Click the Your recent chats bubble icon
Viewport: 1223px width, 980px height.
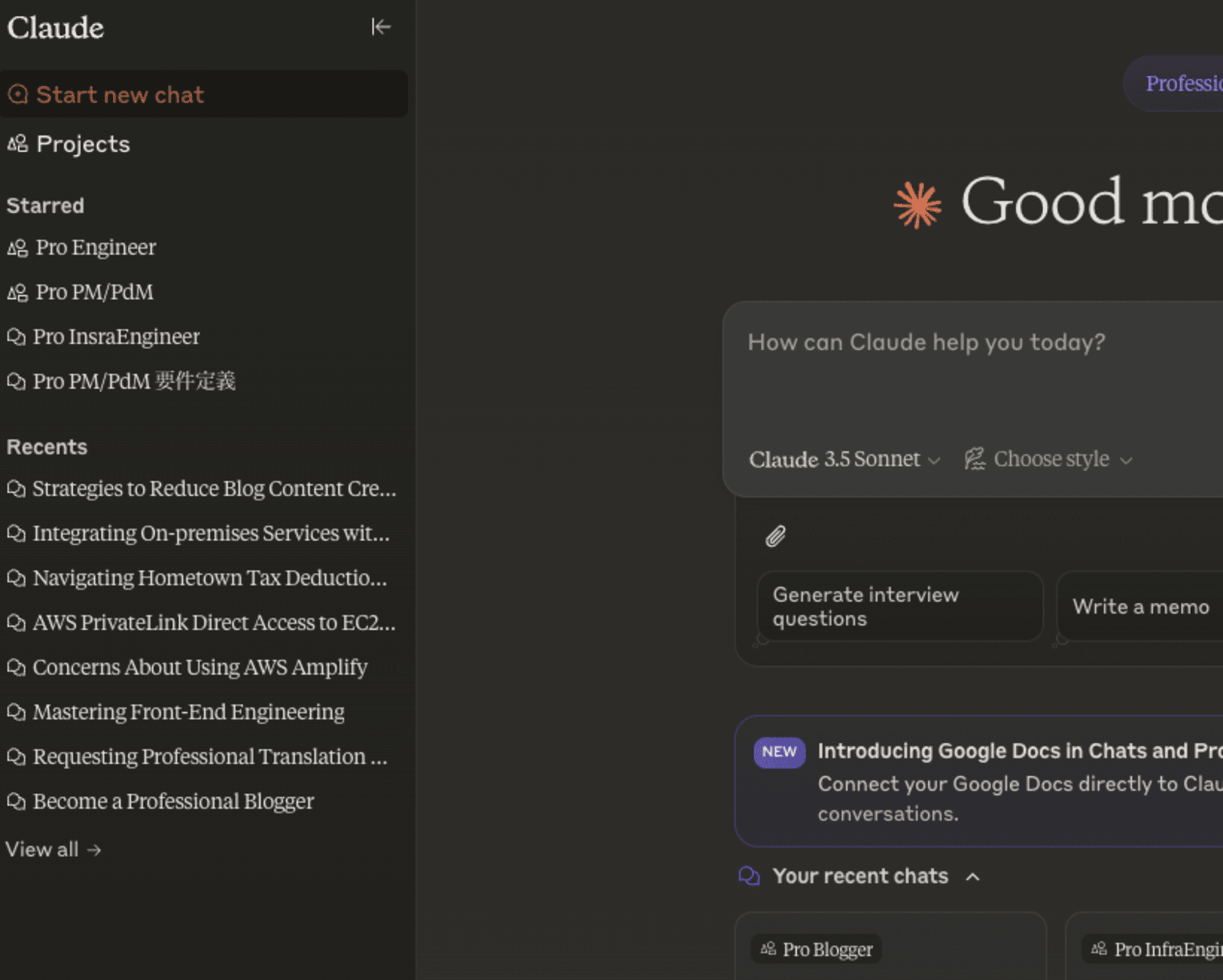(749, 876)
